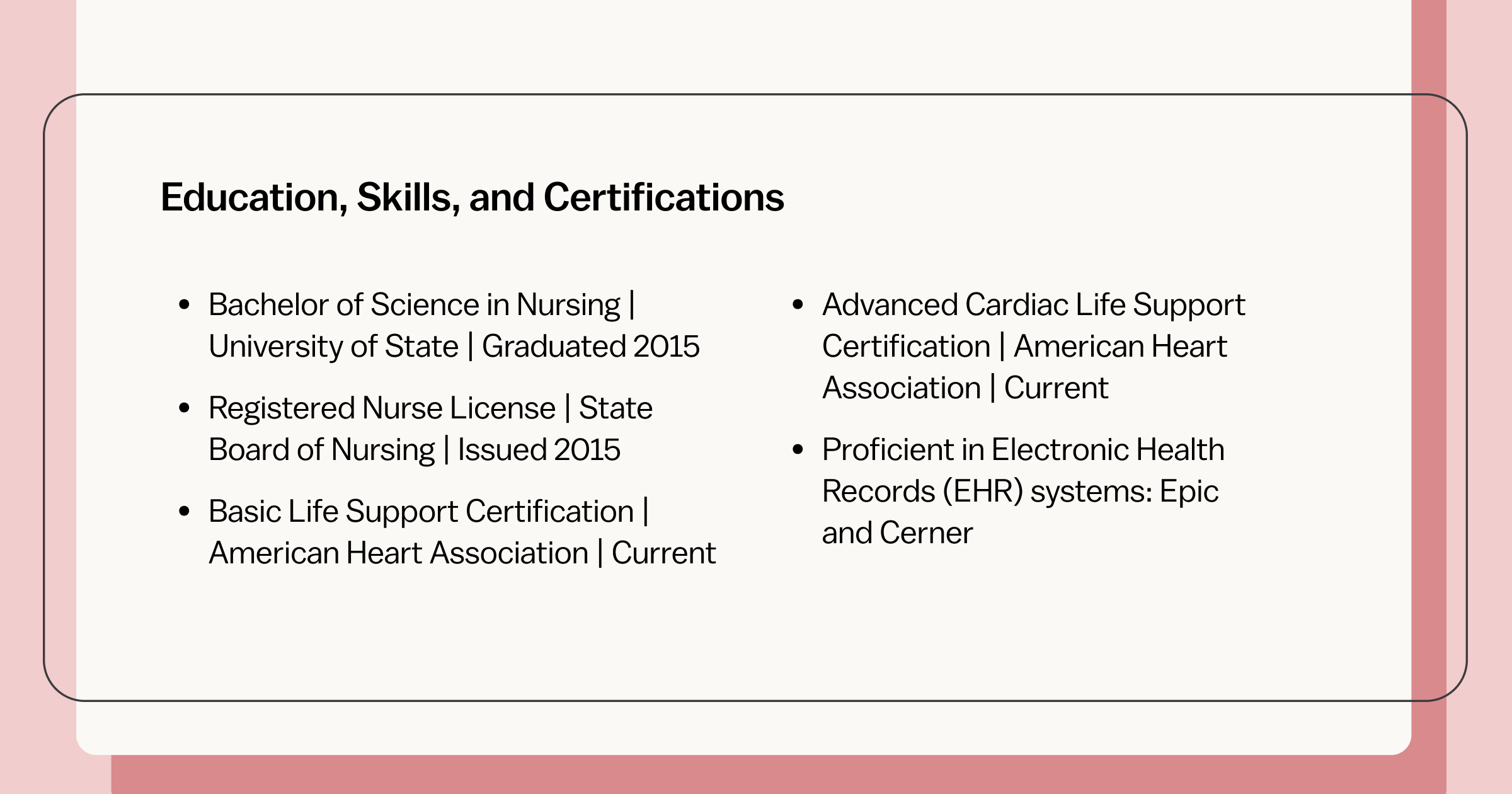Click the word Epic

[x=1189, y=492]
